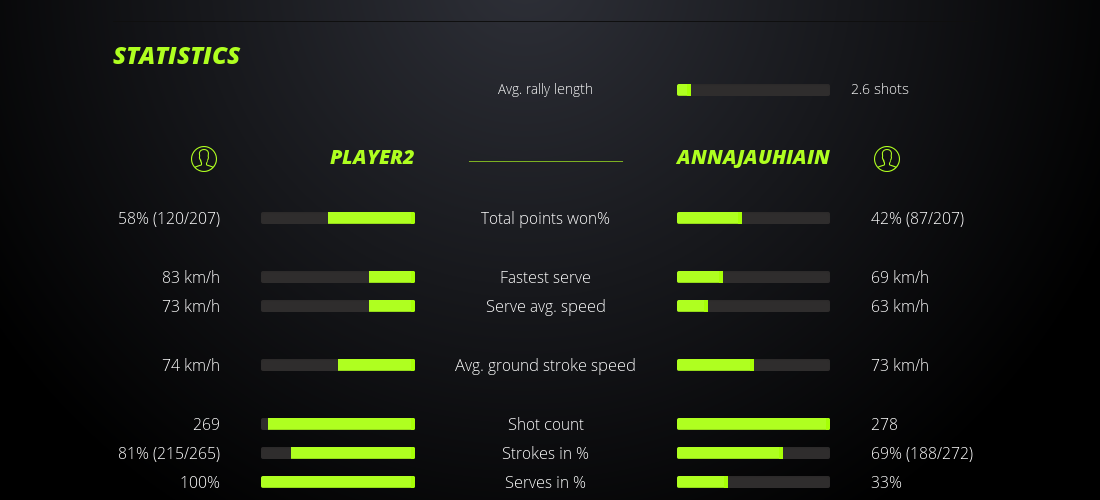Click the 69% (188/272) value

[x=922, y=453]
